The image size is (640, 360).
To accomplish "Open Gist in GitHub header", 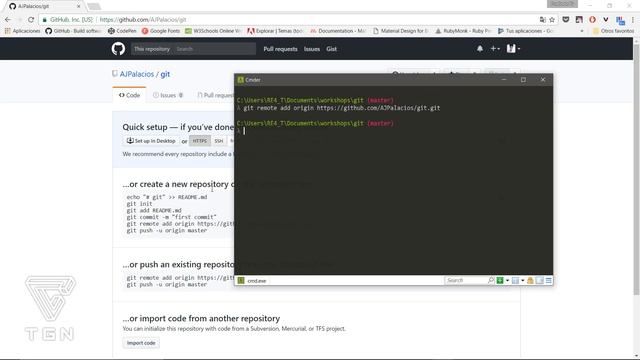I will point(331,49).
